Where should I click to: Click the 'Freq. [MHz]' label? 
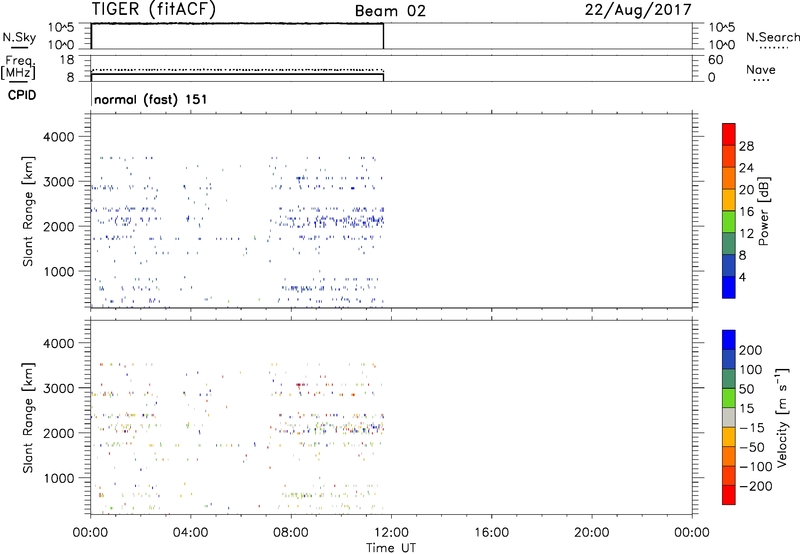click(18, 67)
